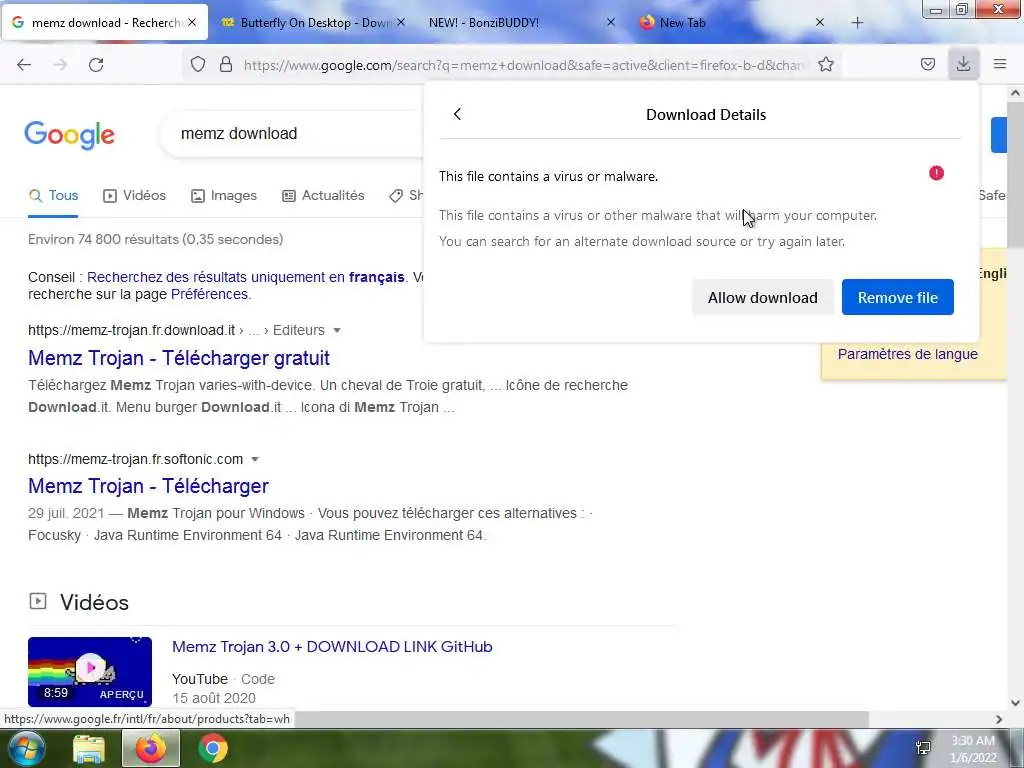
Task: Click the vertical scrollbar down arrow
Action: pyautogui.click(x=1016, y=703)
